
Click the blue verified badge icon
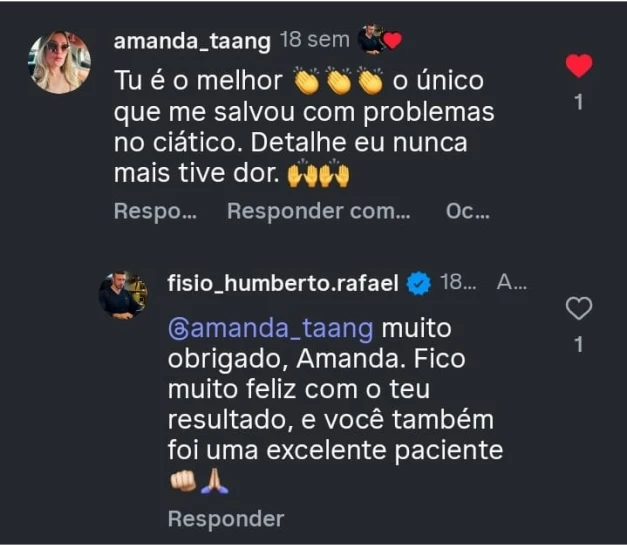(420, 284)
